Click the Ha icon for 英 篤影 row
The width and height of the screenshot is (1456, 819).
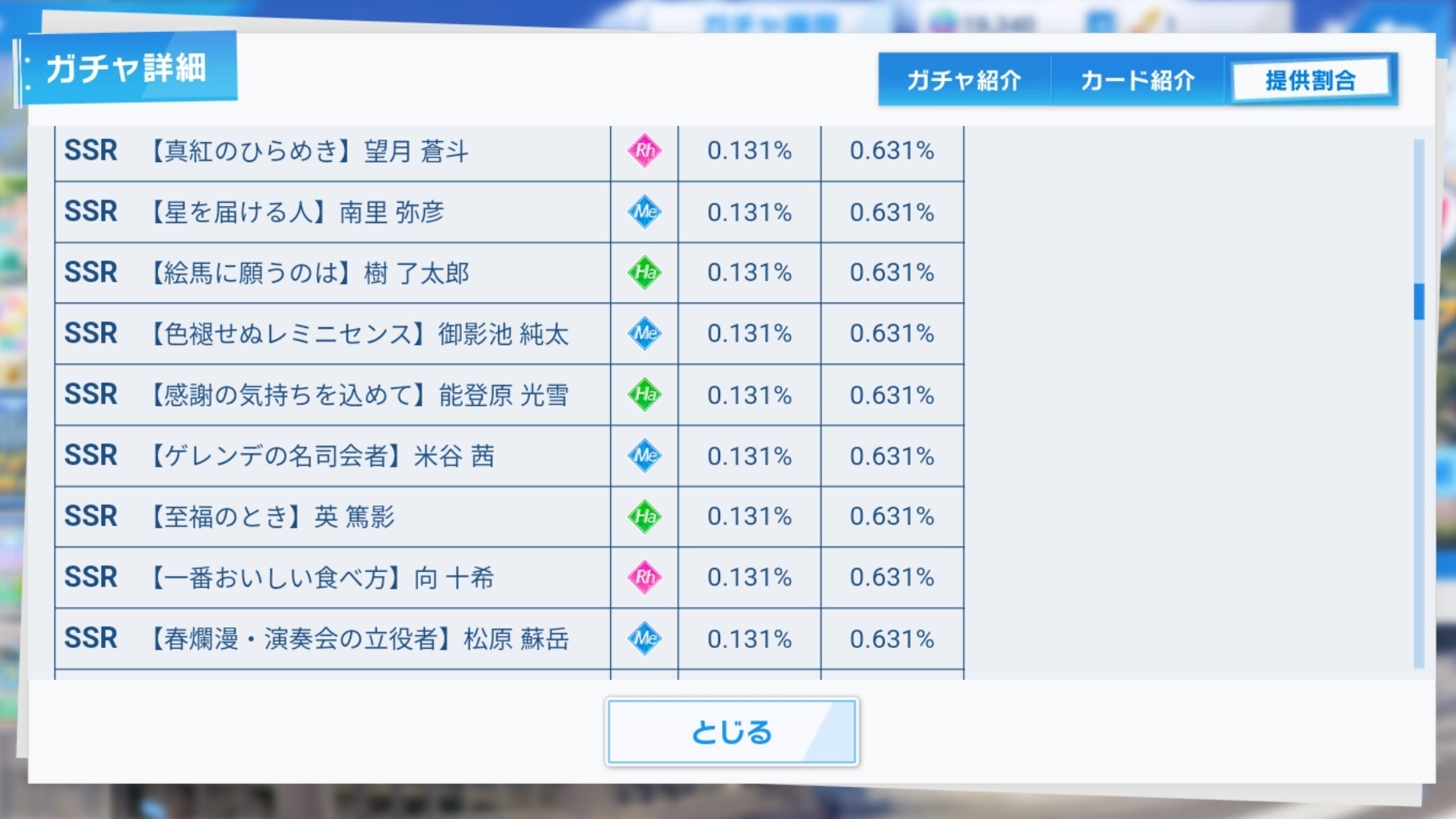(x=645, y=517)
